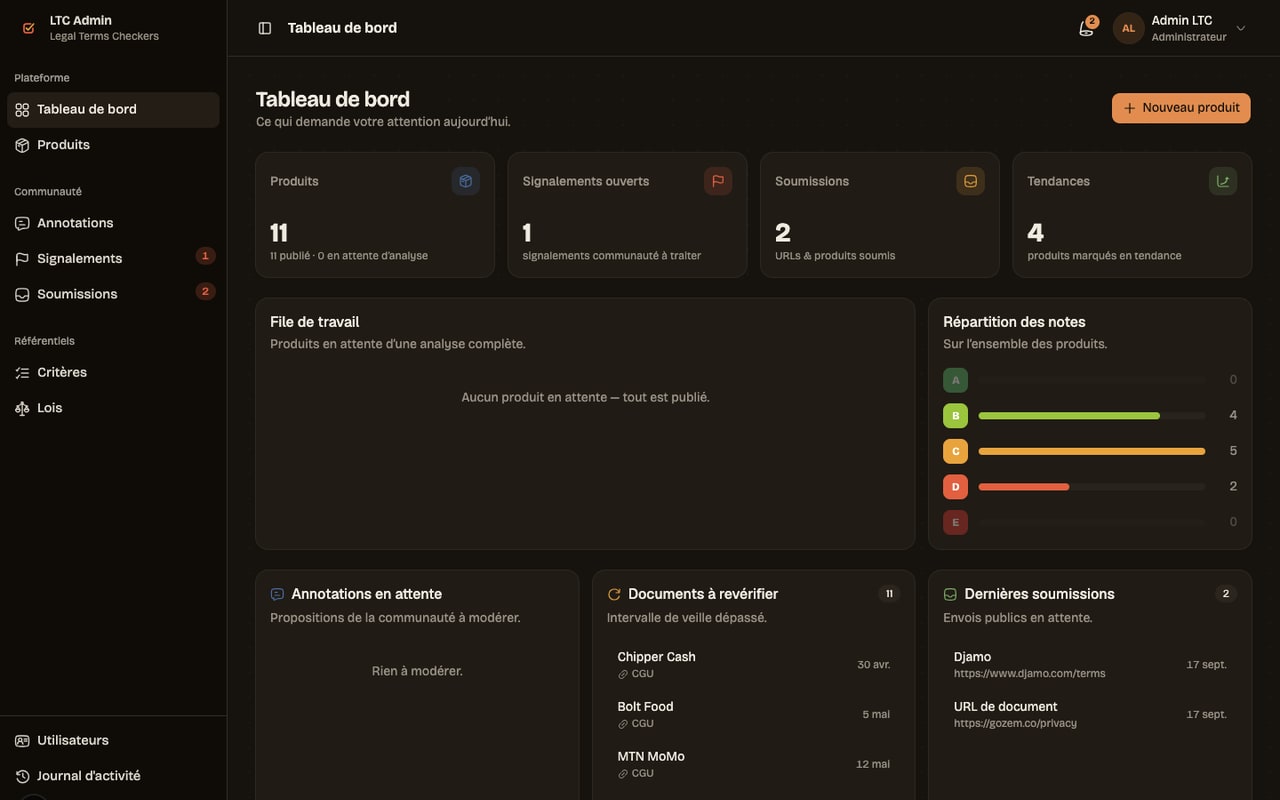Open Critères in the sidebar

pyautogui.click(x=113, y=372)
